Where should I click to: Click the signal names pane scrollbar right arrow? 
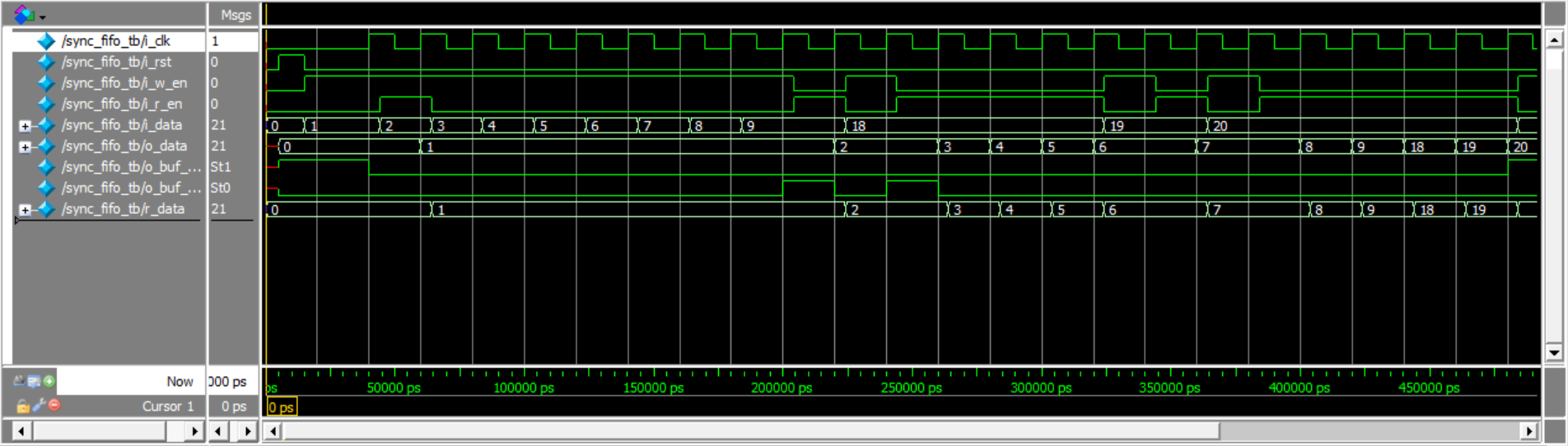[x=195, y=431]
